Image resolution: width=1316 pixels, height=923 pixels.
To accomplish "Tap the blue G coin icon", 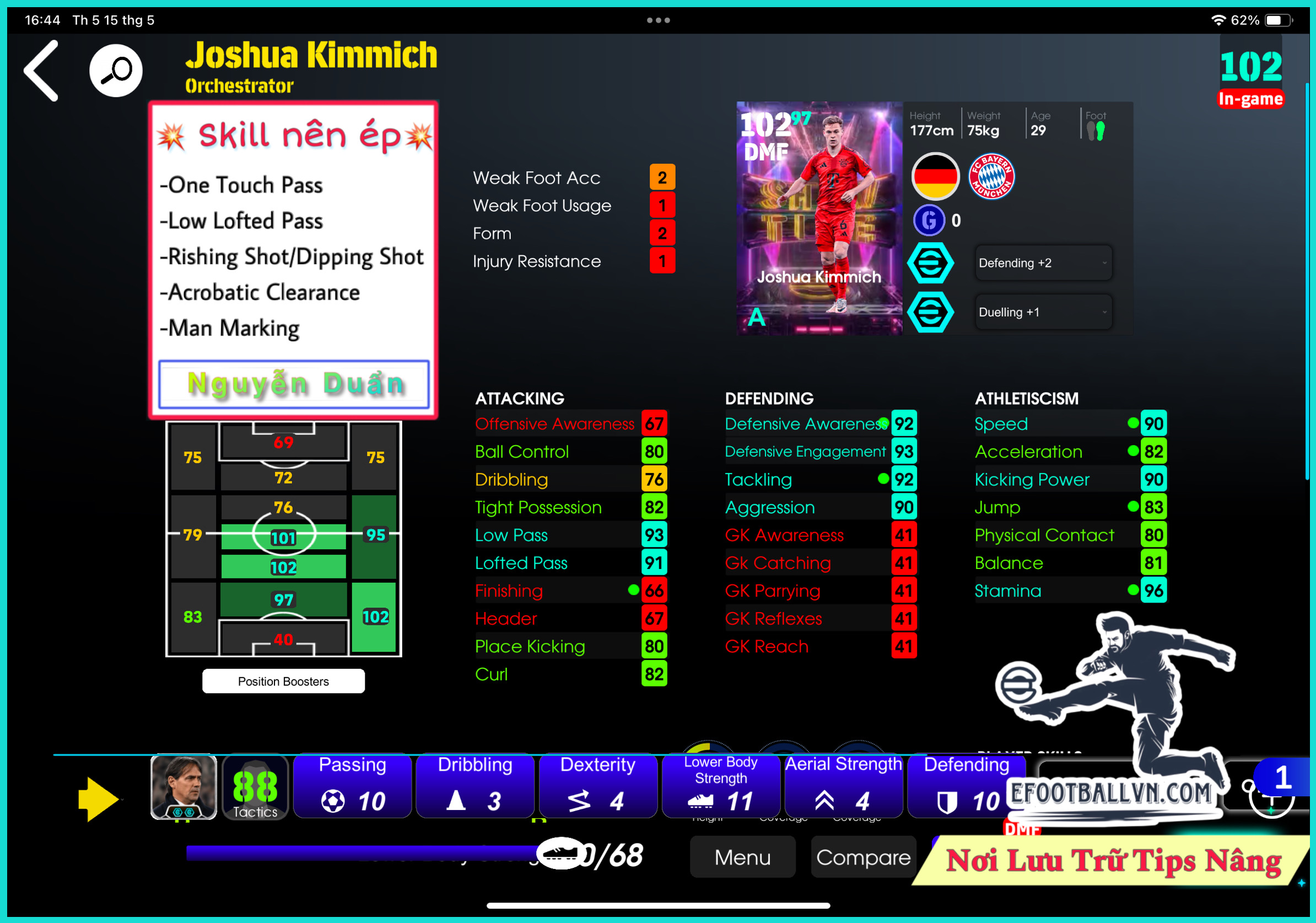I will 929,220.
